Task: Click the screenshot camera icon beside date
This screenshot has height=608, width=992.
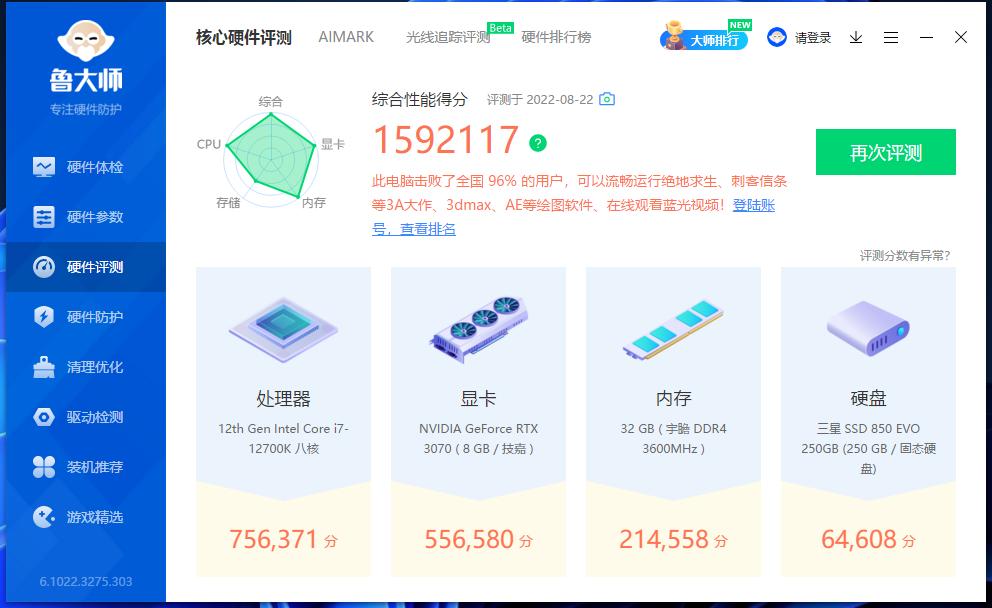Action: pyautogui.click(x=607, y=99)
